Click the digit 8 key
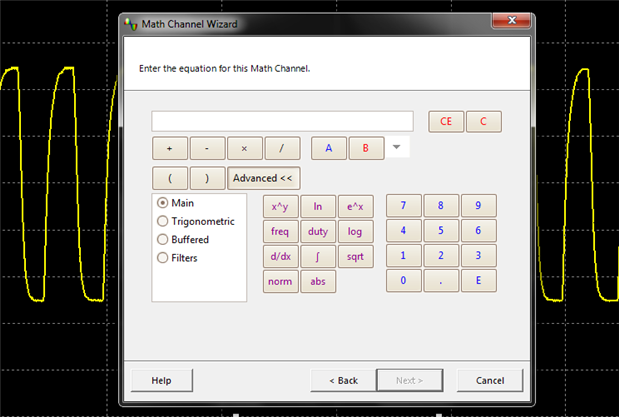The image size is (619, 417). (441, 205)
